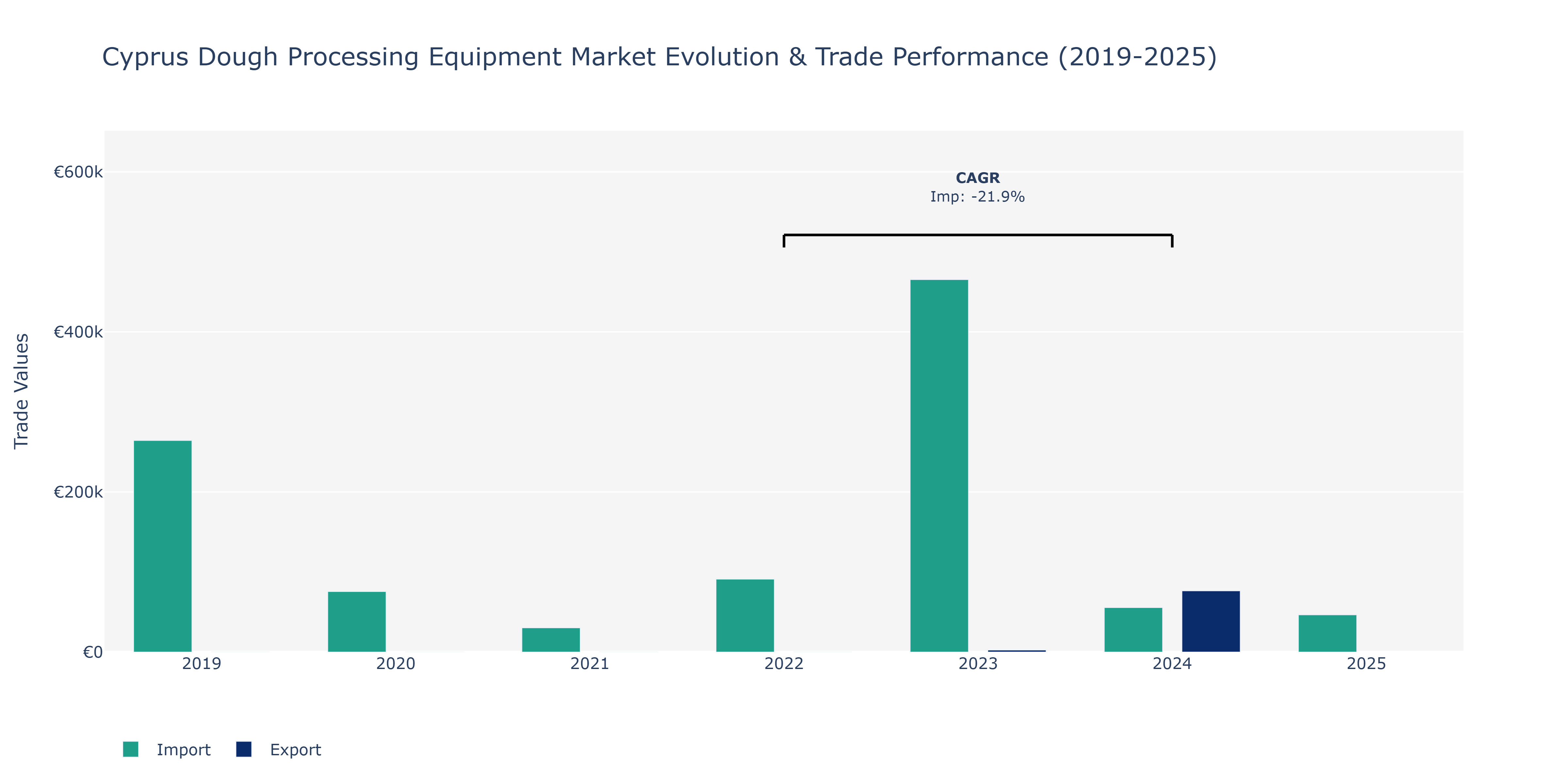The width and height of the screenshot is (1568, 784).
Task: Click the 'Trade Values' axis title
Action: click(21, 391)
